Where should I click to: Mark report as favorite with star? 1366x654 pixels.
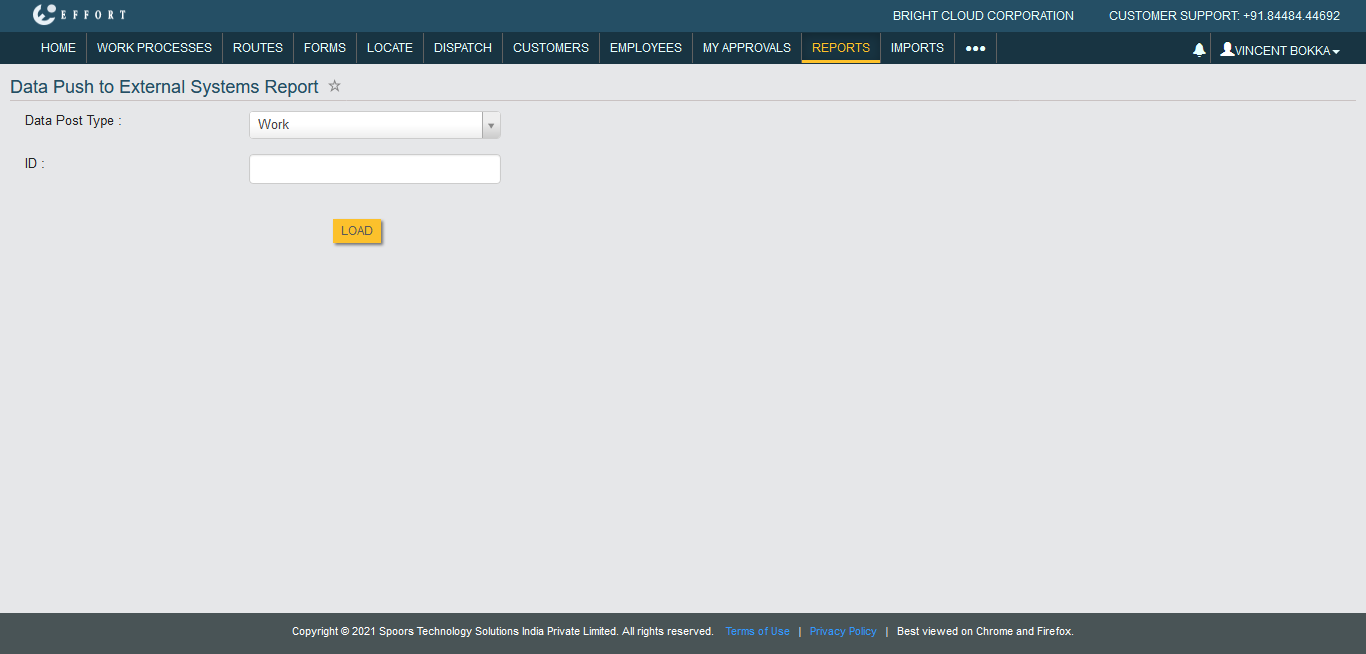[335, 86]
